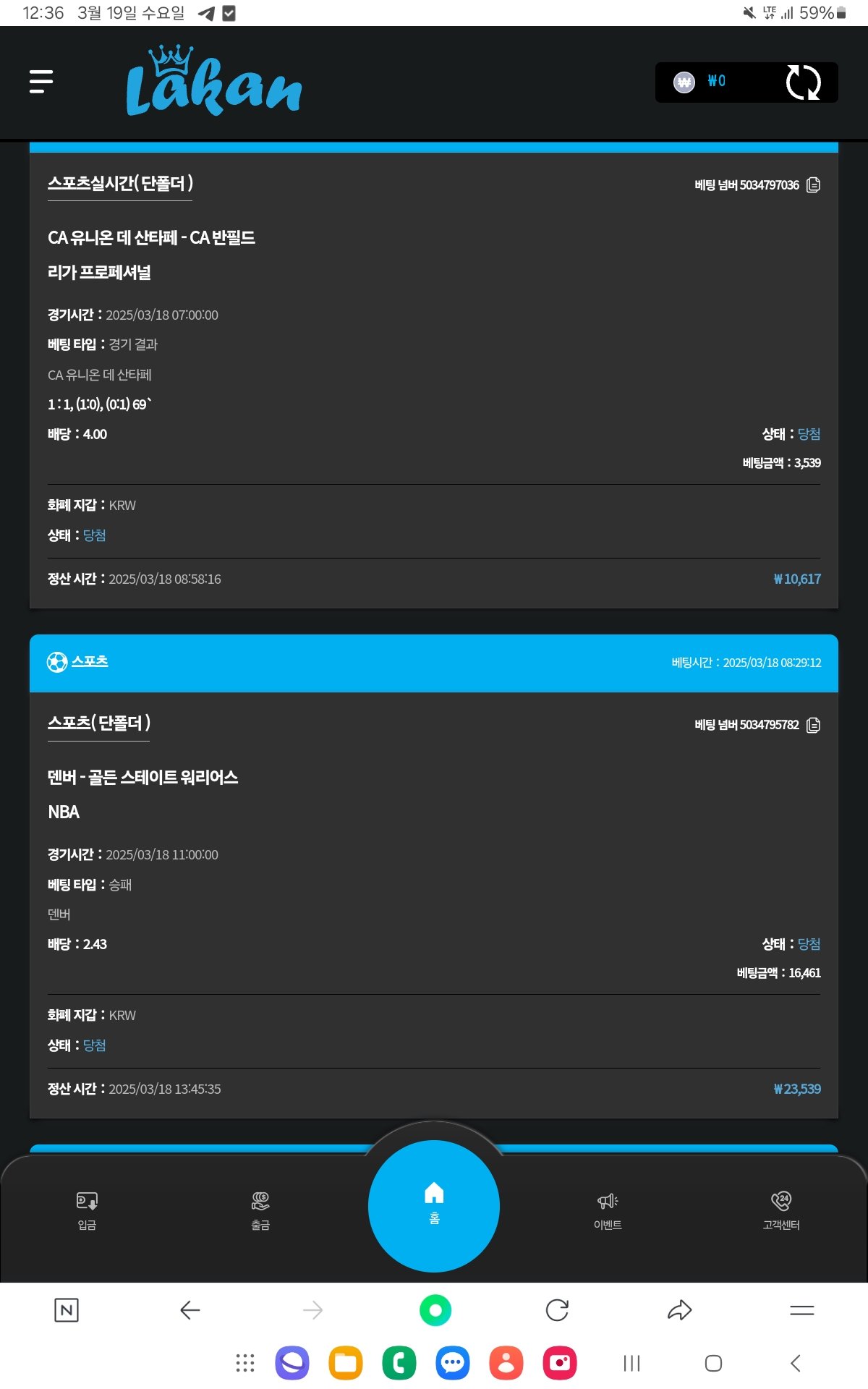Tap the won balance display ₩0

(x=715, y=82)
